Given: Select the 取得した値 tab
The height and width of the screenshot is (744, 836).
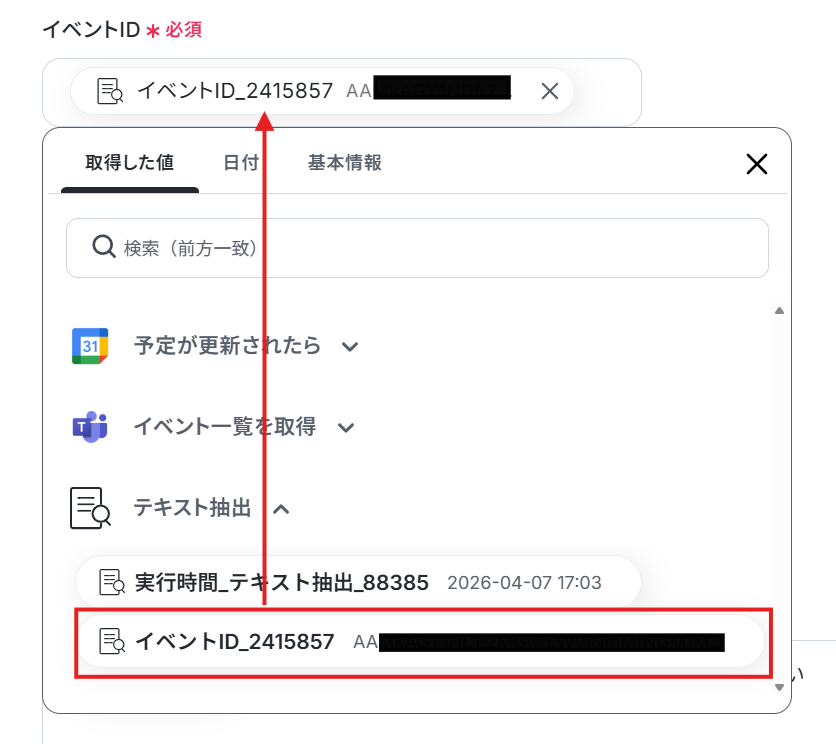Looking at the screenshot, I should (130, 163).
